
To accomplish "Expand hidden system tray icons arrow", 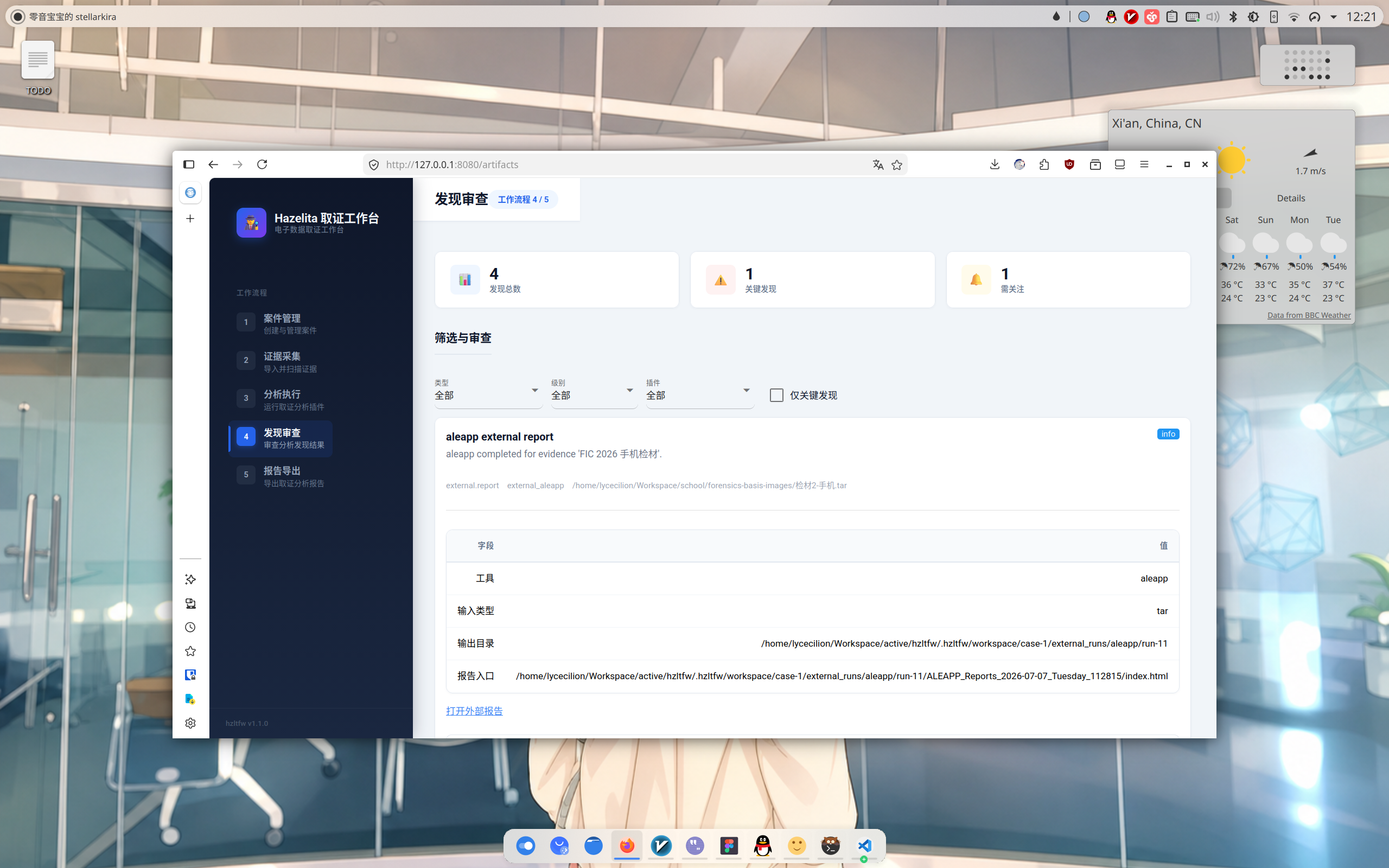I will click(1334, 17).
